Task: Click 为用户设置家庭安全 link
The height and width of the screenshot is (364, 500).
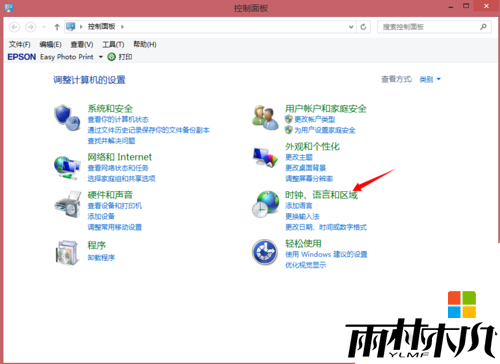Action: pyautogui.click(x=325, y=130)
